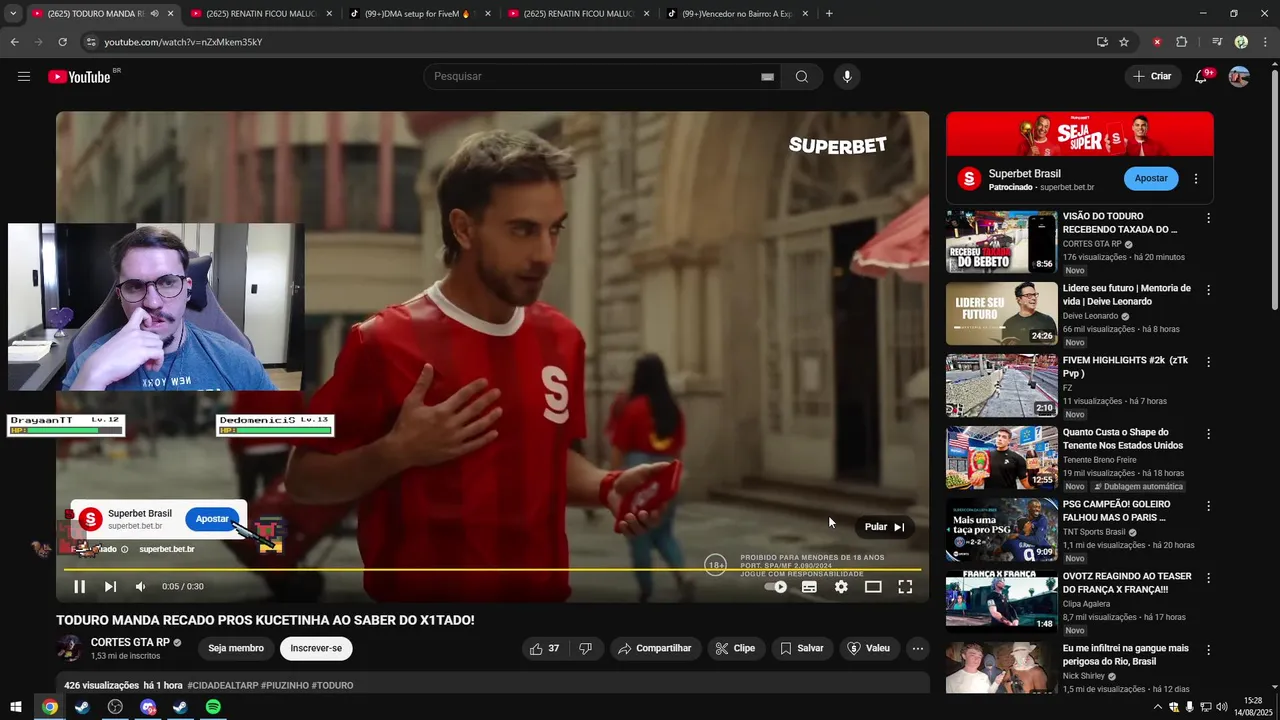Open PSG CAMPEÃO! GOLEIRO FALHOU title
The height and width of the screenshot is (720, 1280).
pos(1118,511)
